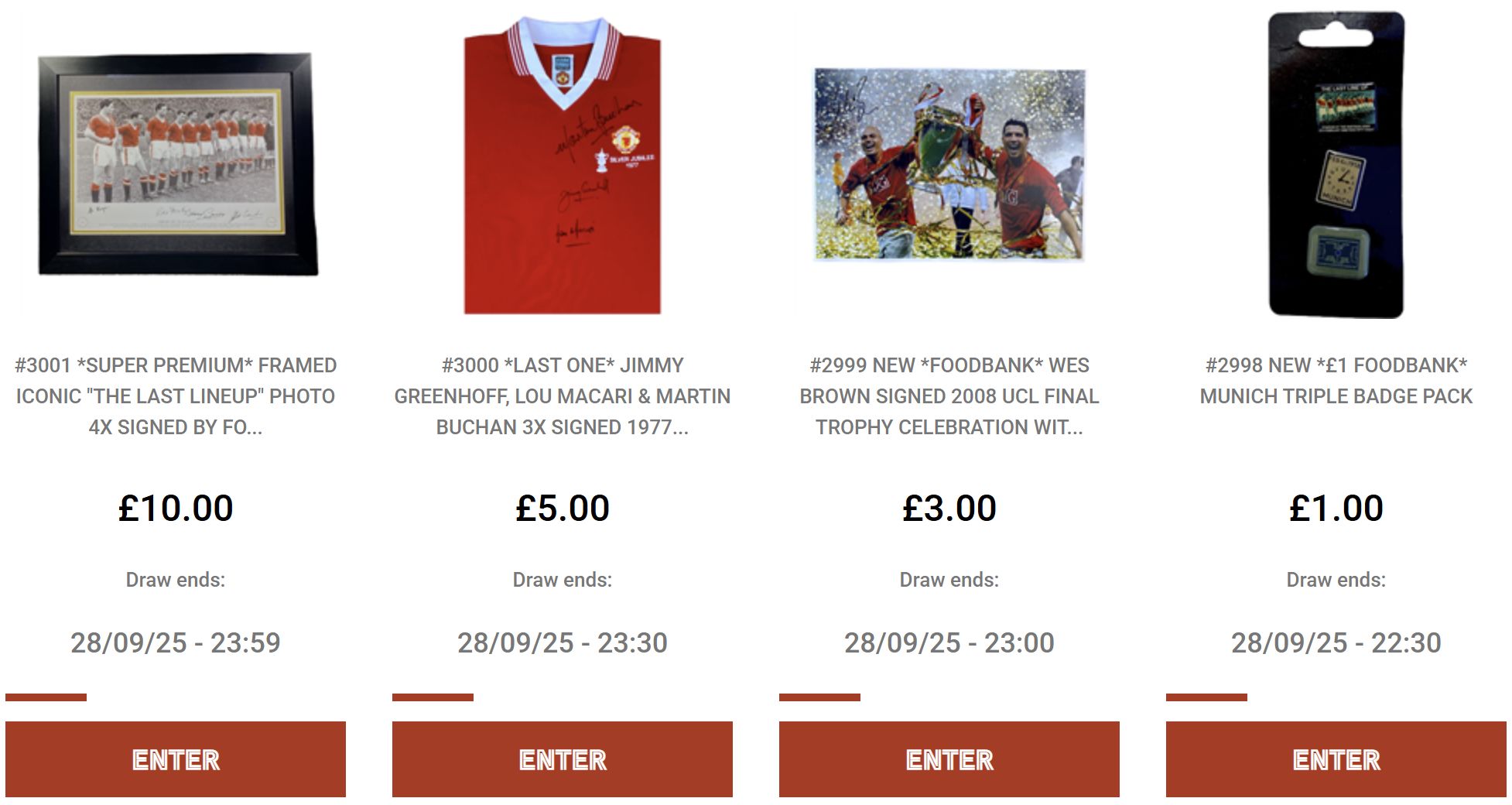This screenshot has width=1512, height=805.
Task: Click ENTER for the £5.00 draw
Action: click(563, 759)
